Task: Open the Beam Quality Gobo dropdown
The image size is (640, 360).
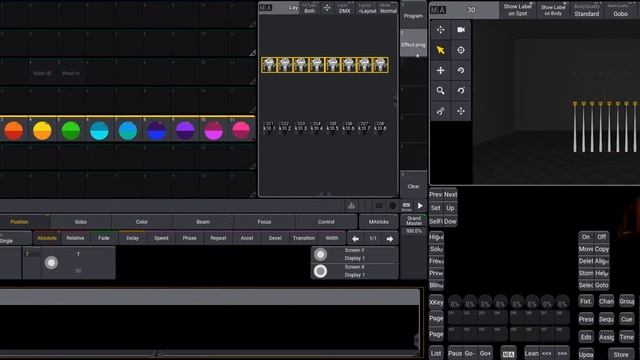Action: pyautogui.click(x=620, y=10)
